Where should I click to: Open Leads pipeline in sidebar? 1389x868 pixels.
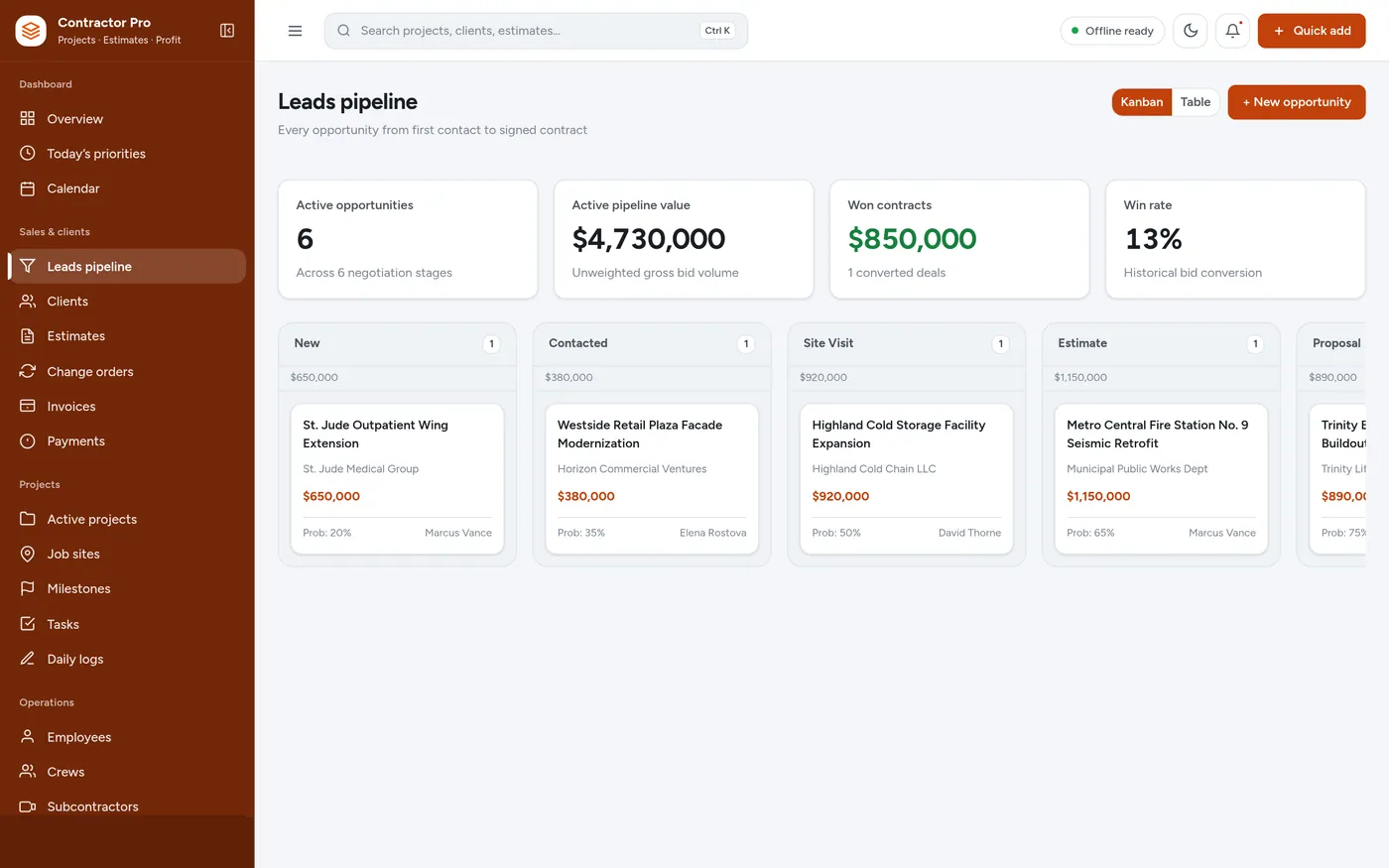click(127, 266)
